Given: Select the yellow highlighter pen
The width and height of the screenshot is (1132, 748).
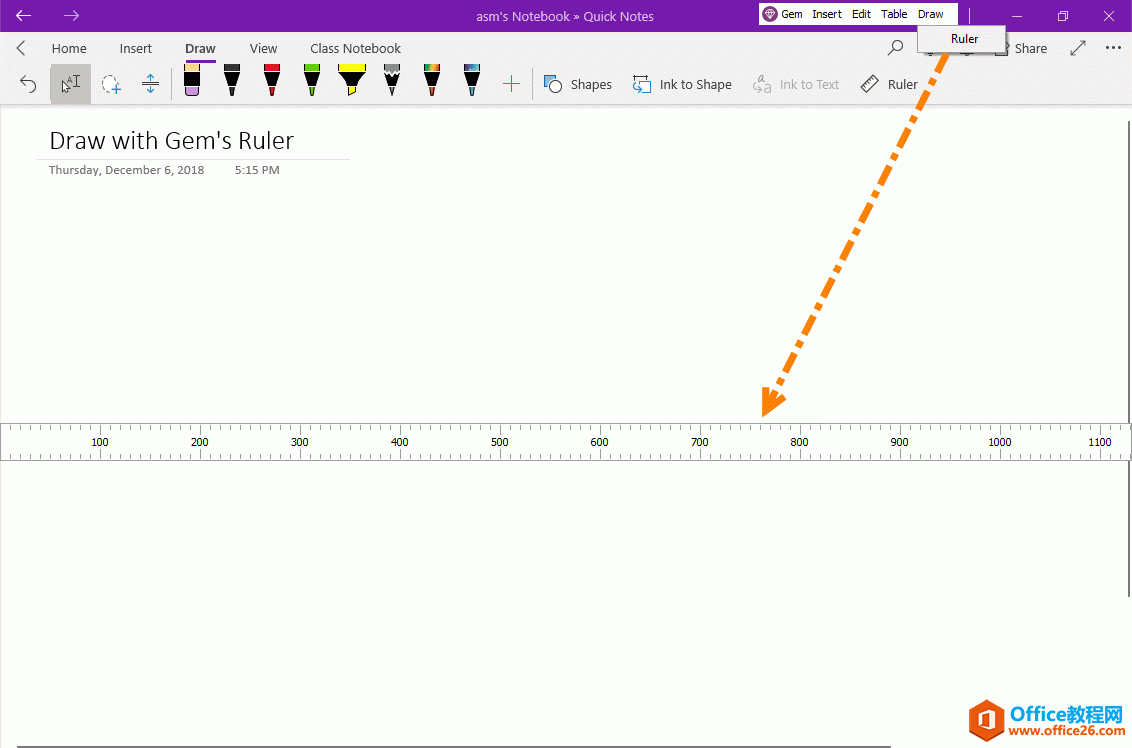Looking at the screenshot, I should [351, 81].
